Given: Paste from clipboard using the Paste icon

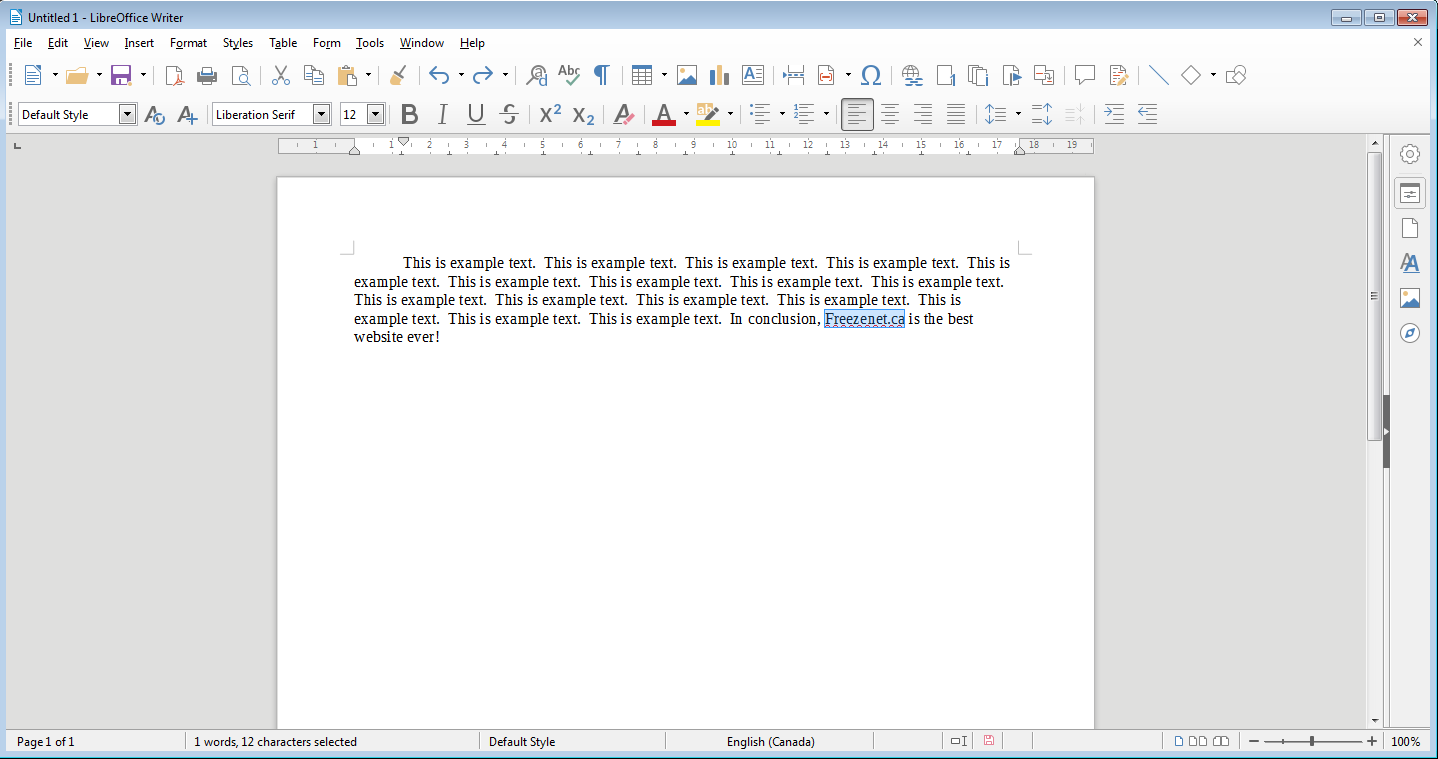Looking at the screenshot, I should [347, 75].
